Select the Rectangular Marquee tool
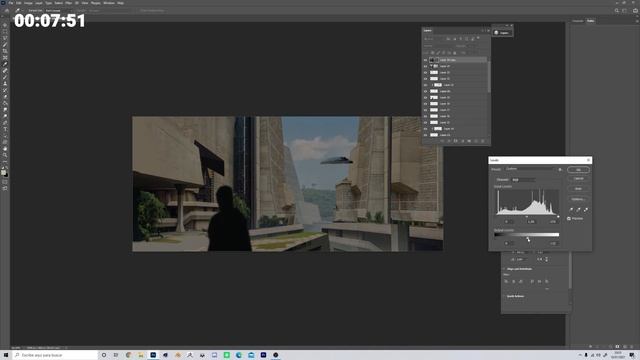 (5, 31)
